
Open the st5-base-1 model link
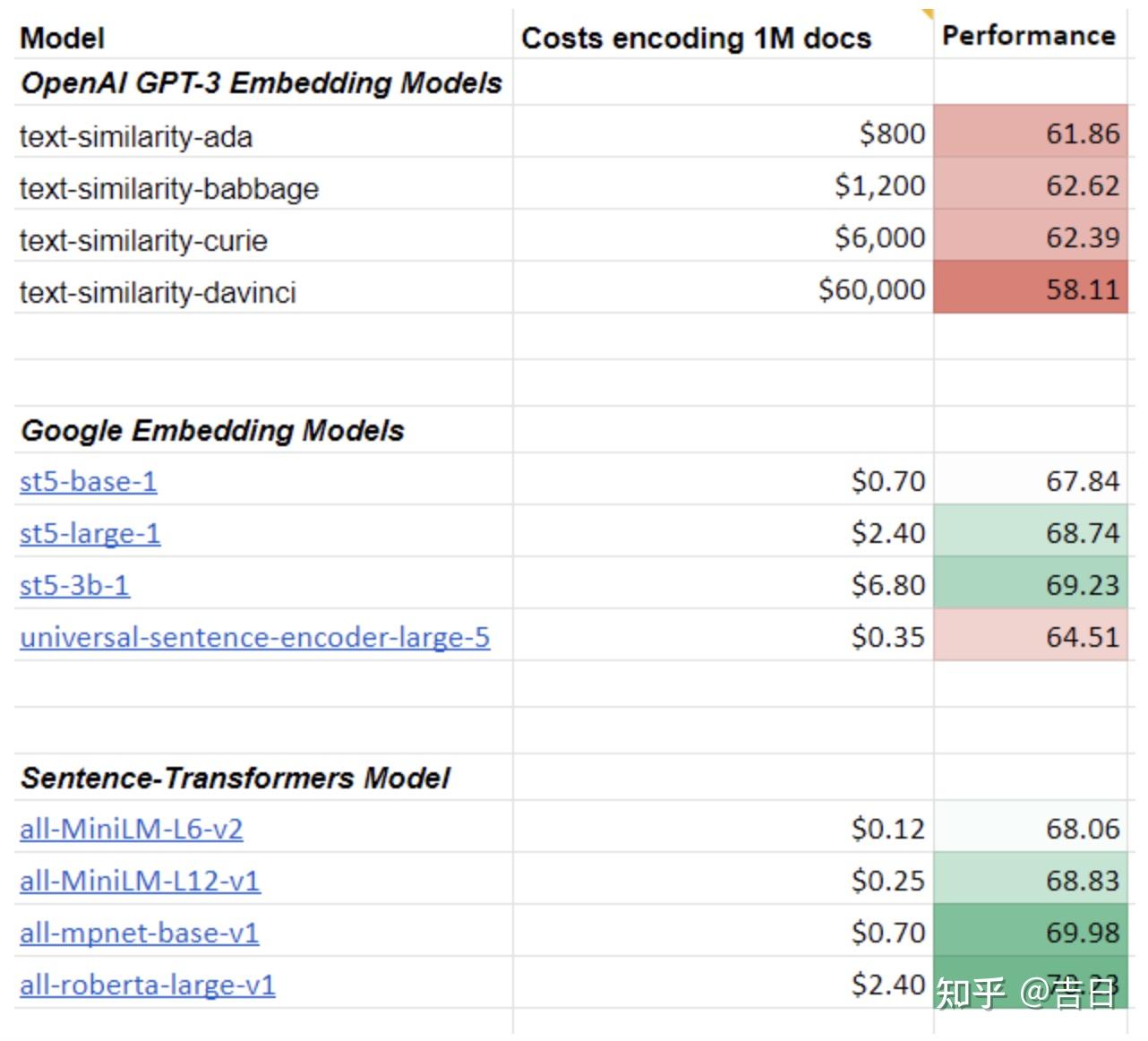click(x=87, y=481)
